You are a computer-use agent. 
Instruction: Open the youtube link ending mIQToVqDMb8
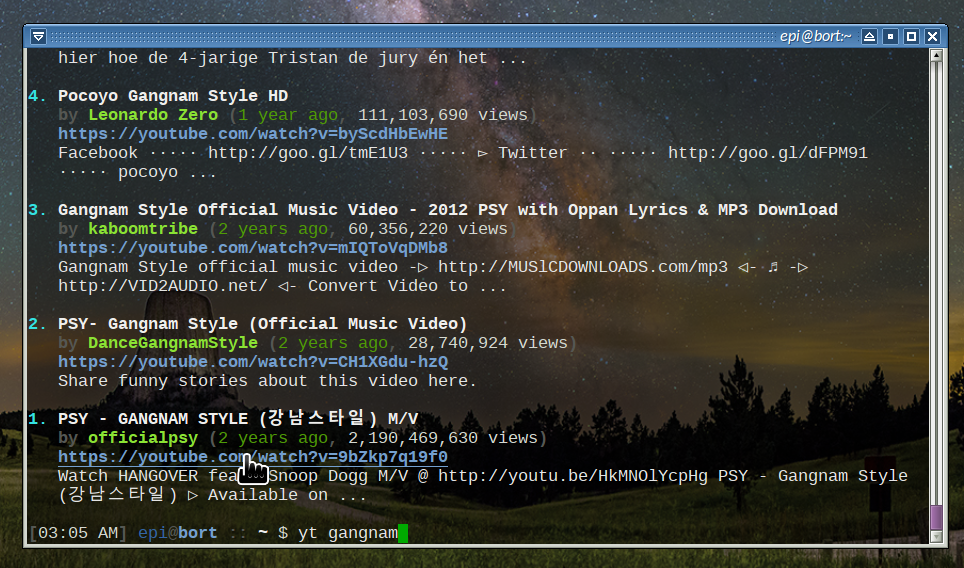(253, 248)
